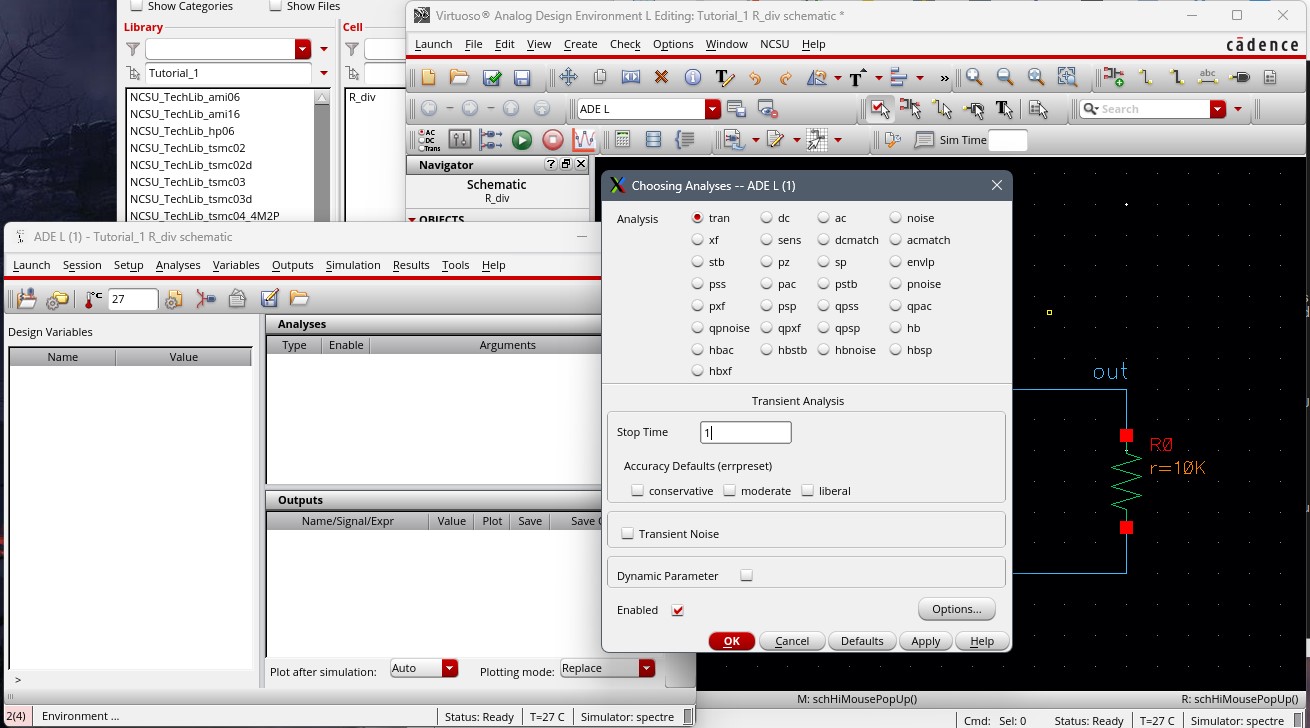Click the Setup Outputs pin icon in ADE L
This screenshot has width=1310, height=728.
[x=206, y=298]
